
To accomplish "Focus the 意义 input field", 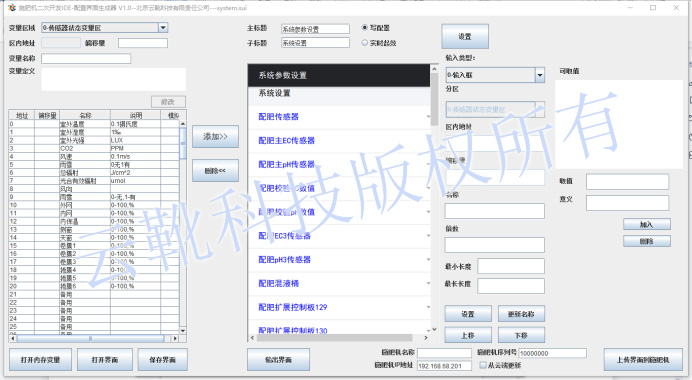I will click(627, 203).
